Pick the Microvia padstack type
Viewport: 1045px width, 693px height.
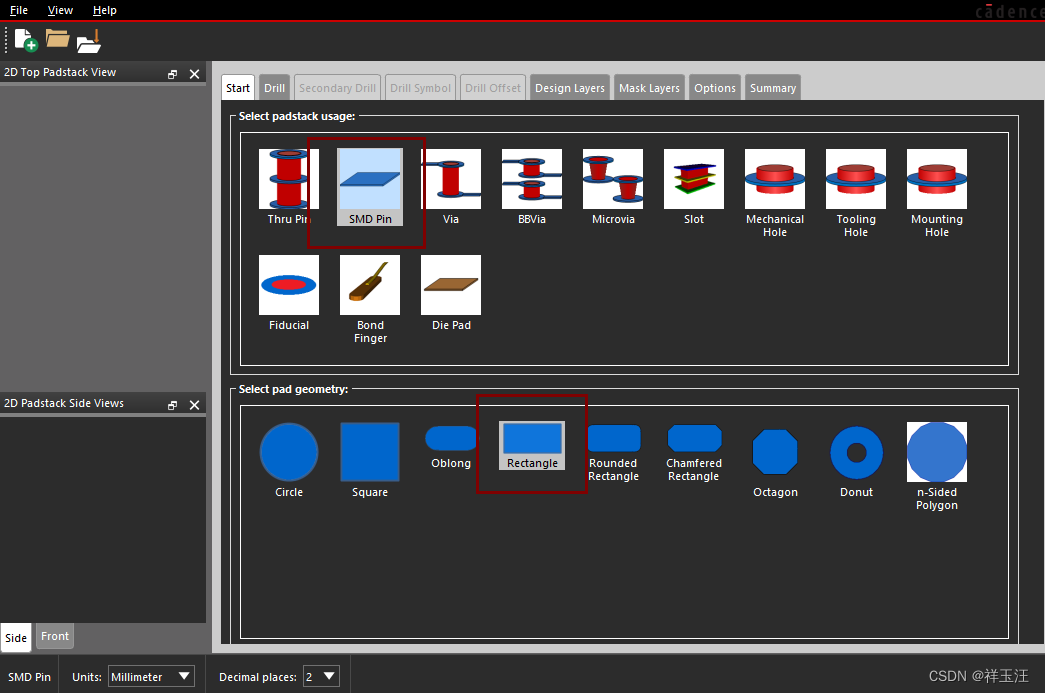(x=613, y=180)
